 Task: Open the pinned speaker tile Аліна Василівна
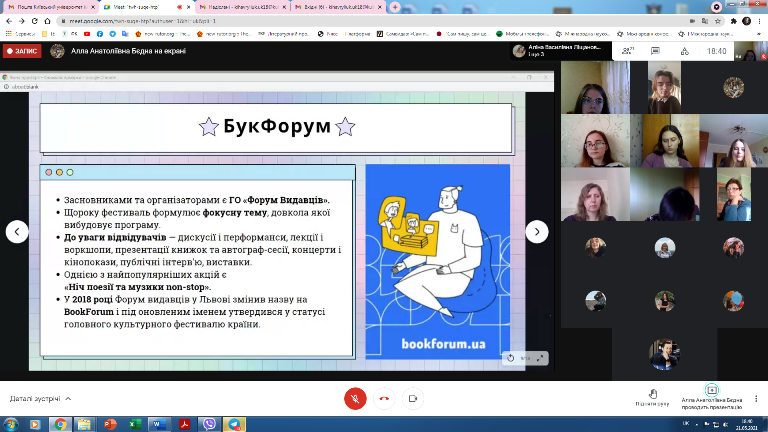tap(560, 50)
